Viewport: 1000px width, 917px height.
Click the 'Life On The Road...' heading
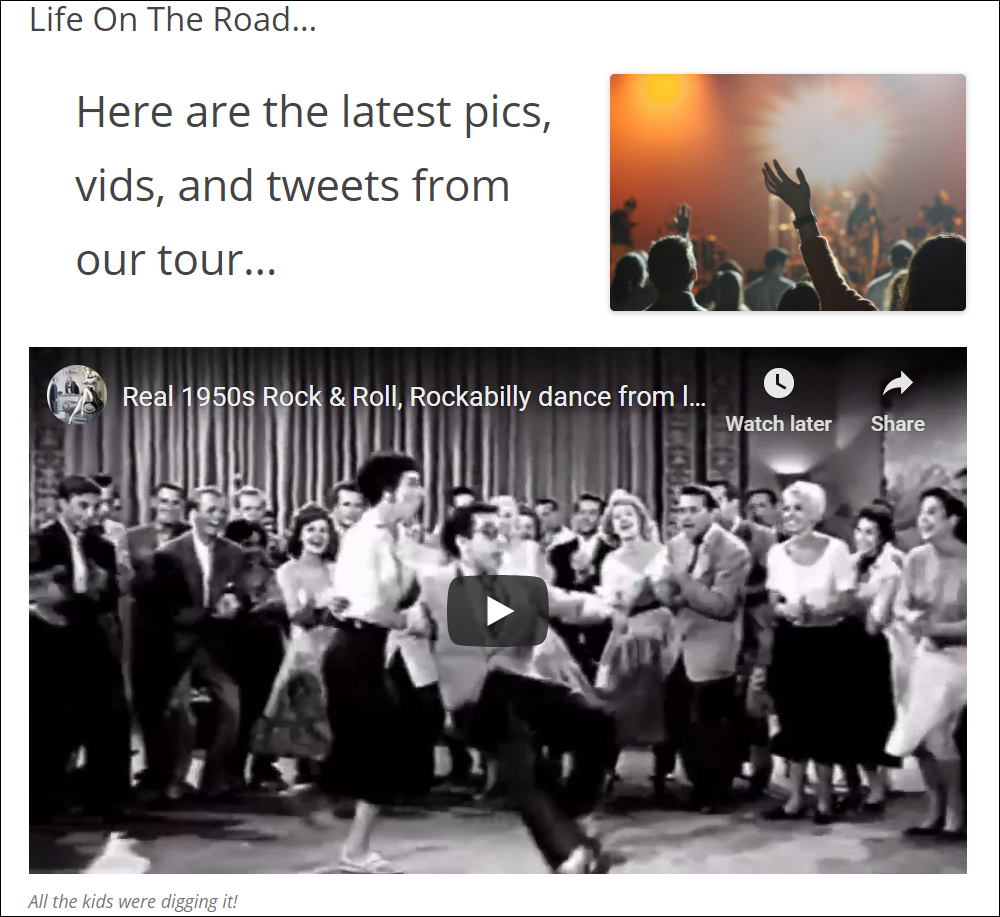(x=173, y=20)
